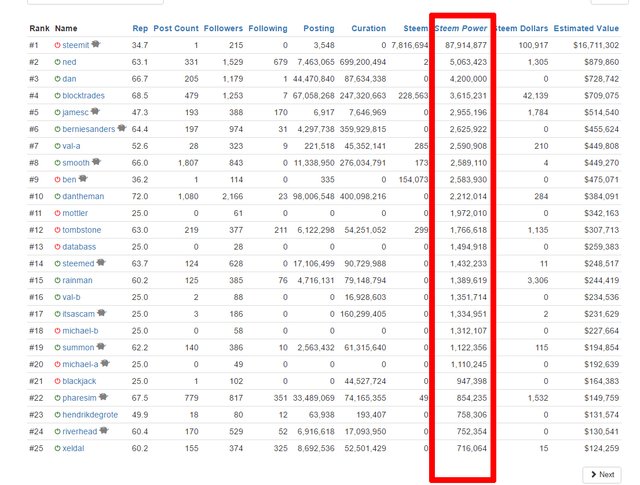
Task: Sort the list by Following header
Action: coord(268,29)
